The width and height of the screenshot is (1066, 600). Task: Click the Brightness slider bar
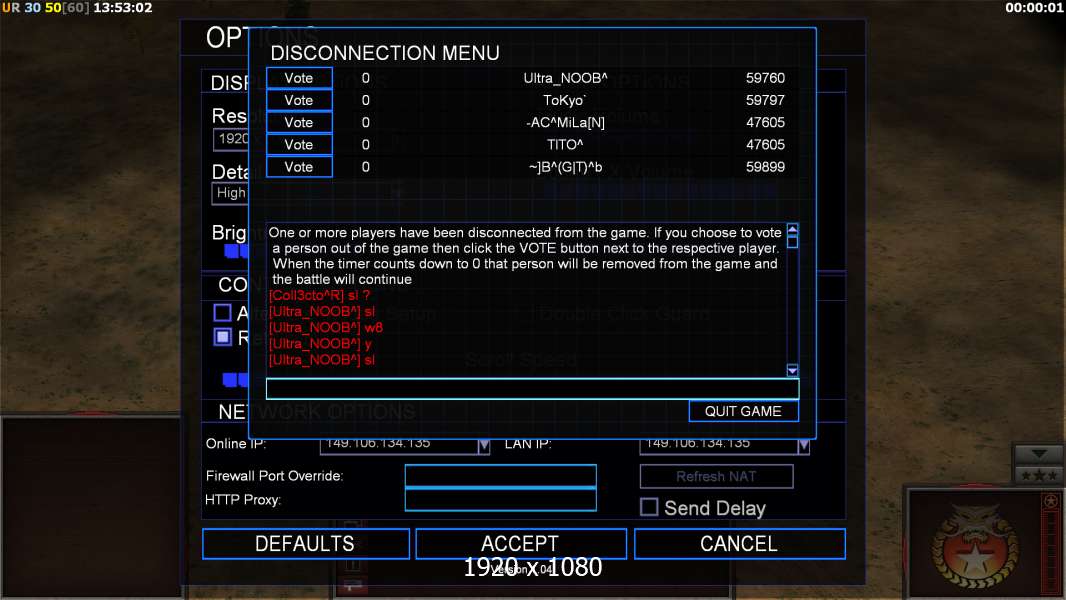tap(237, 251)
